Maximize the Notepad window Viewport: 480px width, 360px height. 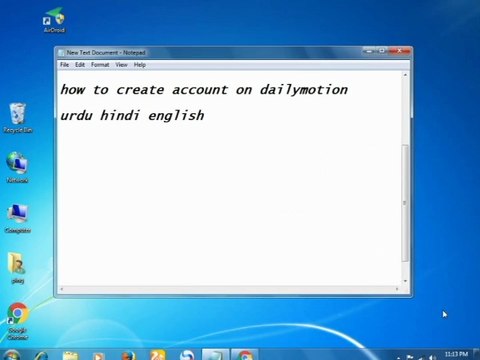tap(382, 51)
